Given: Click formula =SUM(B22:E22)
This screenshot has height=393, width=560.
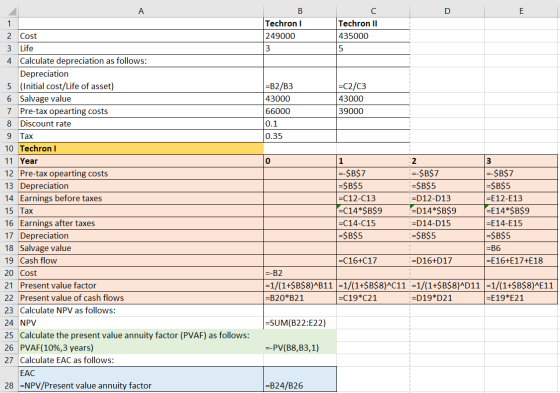Looking at the screenshot, I should [x=300, y=323].
